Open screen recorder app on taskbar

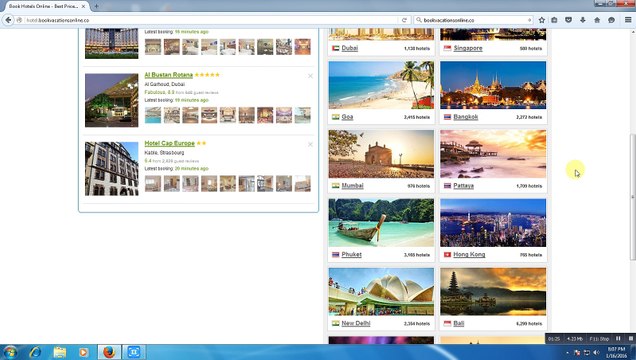(x=134, y=352)
